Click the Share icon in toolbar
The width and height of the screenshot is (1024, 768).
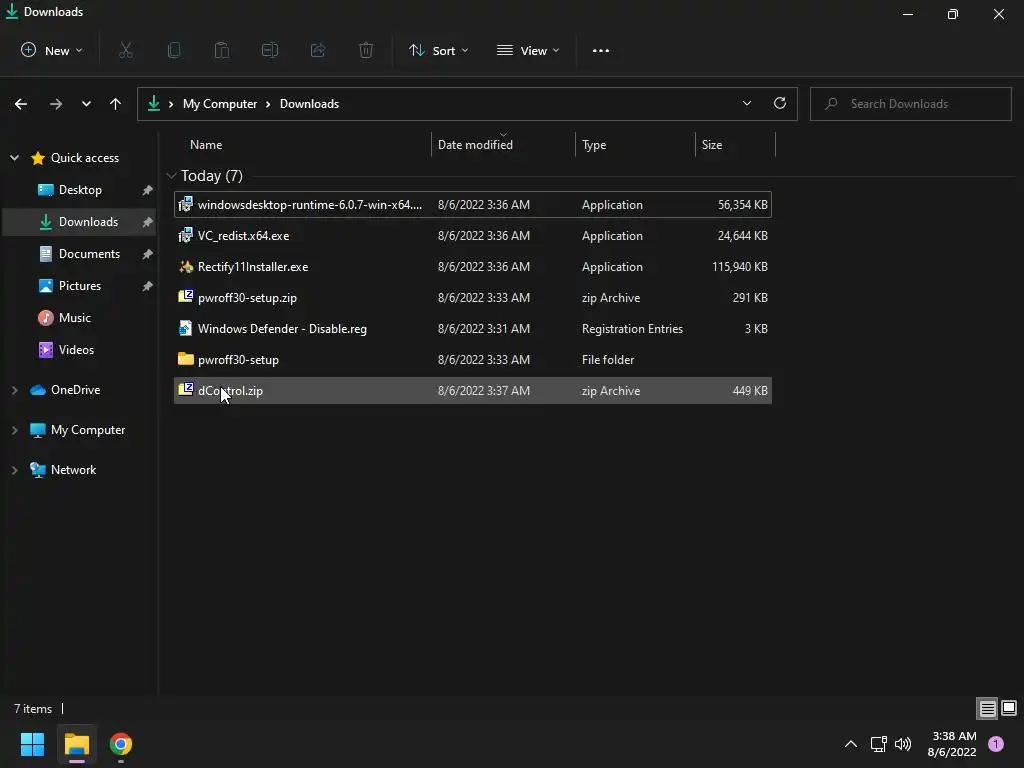[x=318, y=50]
